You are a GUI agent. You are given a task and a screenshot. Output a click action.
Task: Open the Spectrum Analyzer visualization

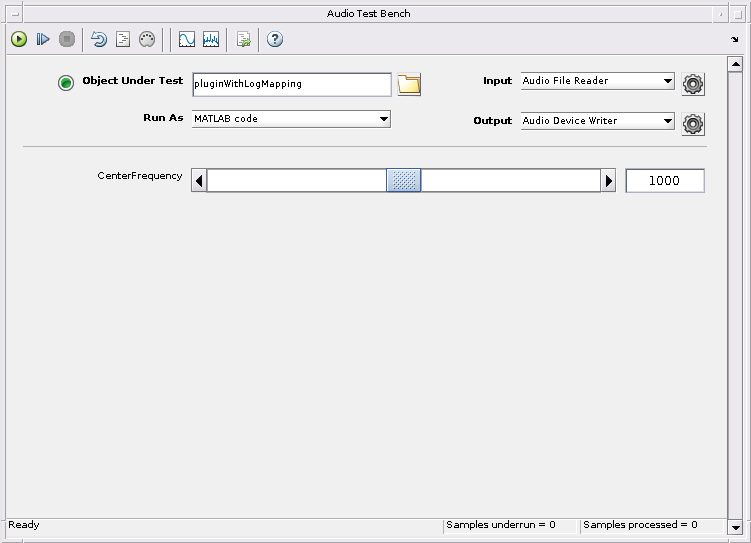211,39
